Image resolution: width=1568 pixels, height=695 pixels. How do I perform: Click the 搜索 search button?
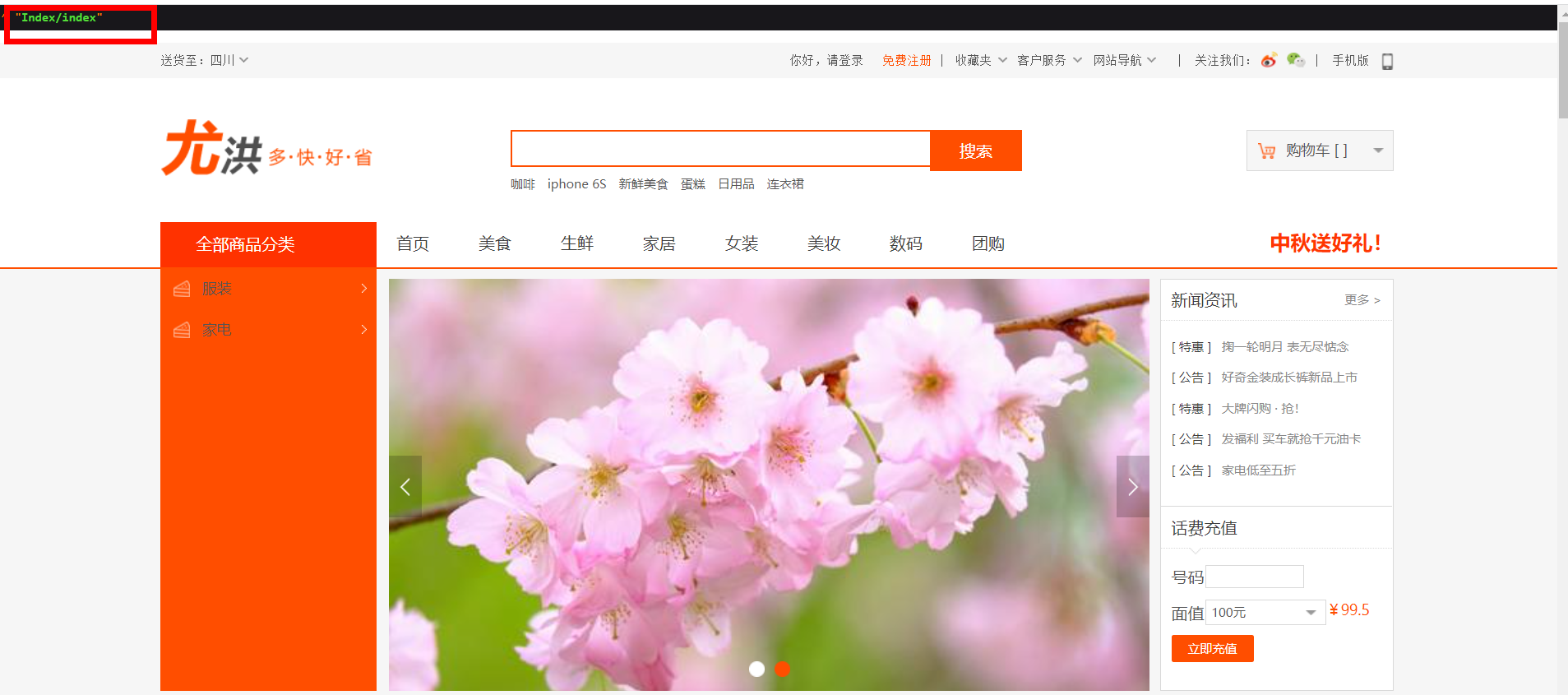point(976,151)
